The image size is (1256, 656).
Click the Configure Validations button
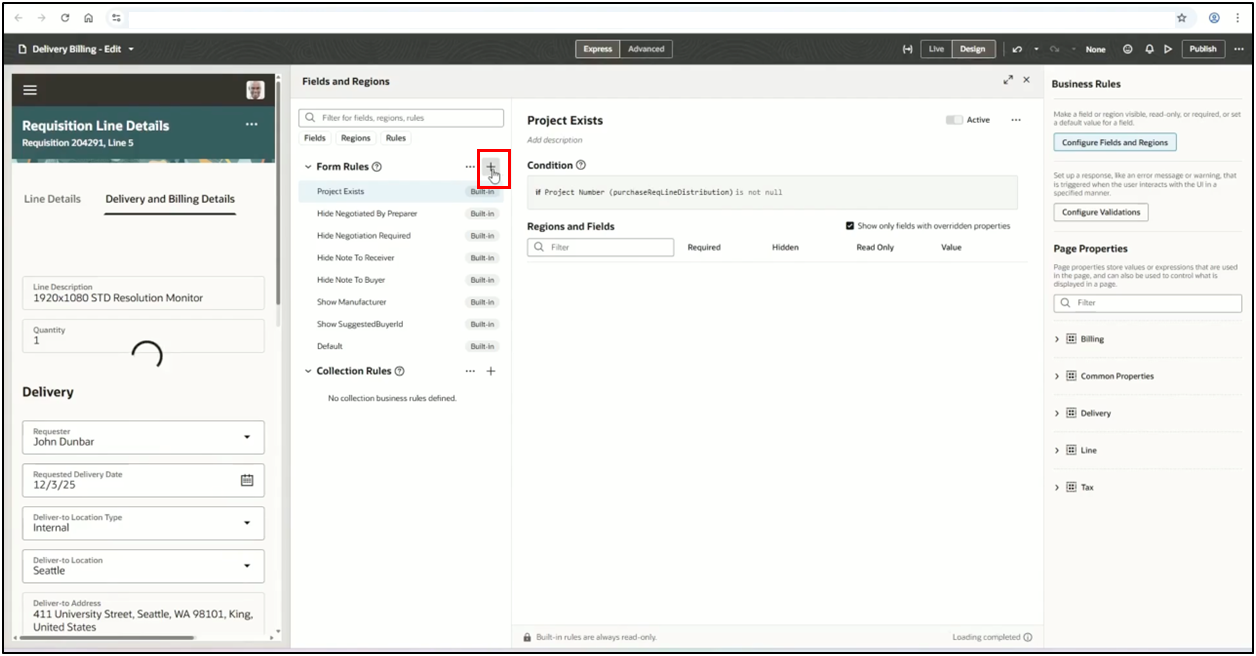point(1101,212)
